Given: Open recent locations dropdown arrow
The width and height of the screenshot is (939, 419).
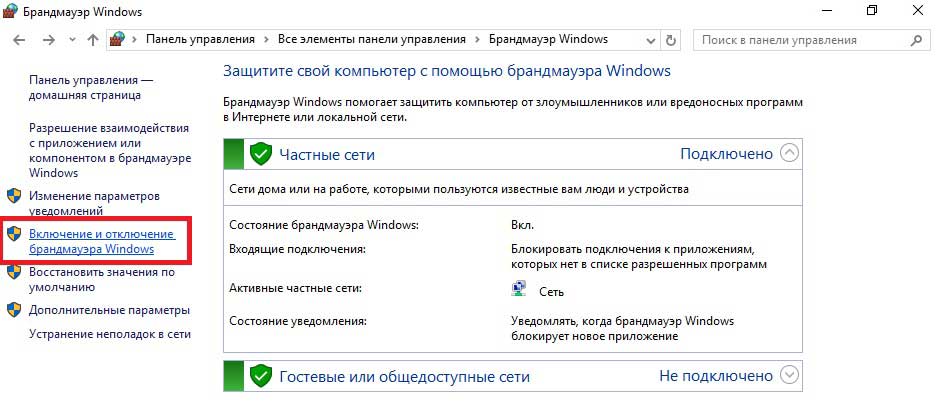Looking at the screenshot, I should [x=72, y=40].
